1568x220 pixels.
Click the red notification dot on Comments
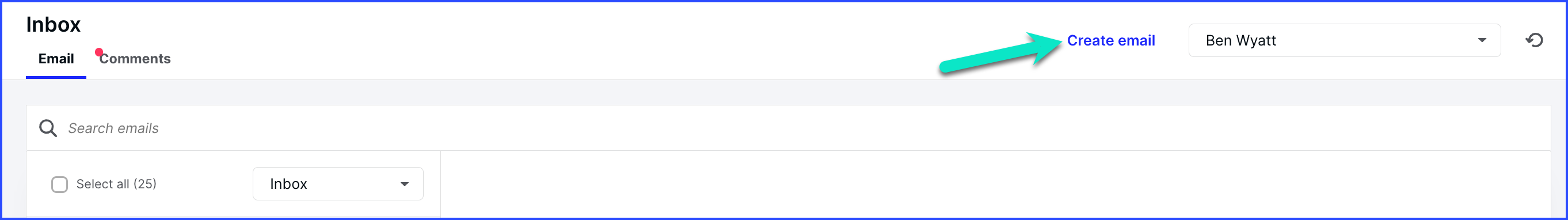(98, 52)
